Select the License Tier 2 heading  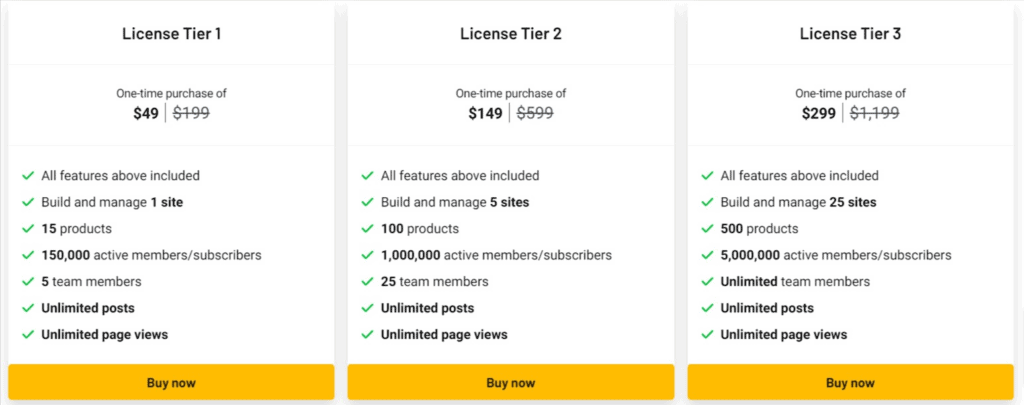coord(510,34)
